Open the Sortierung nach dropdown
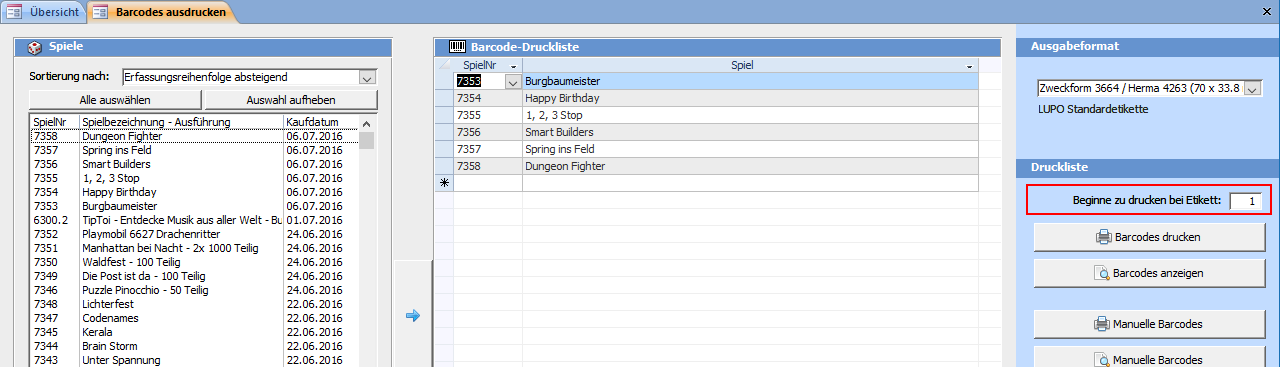This screenshot has width=1280, height=367. (367, 77)
